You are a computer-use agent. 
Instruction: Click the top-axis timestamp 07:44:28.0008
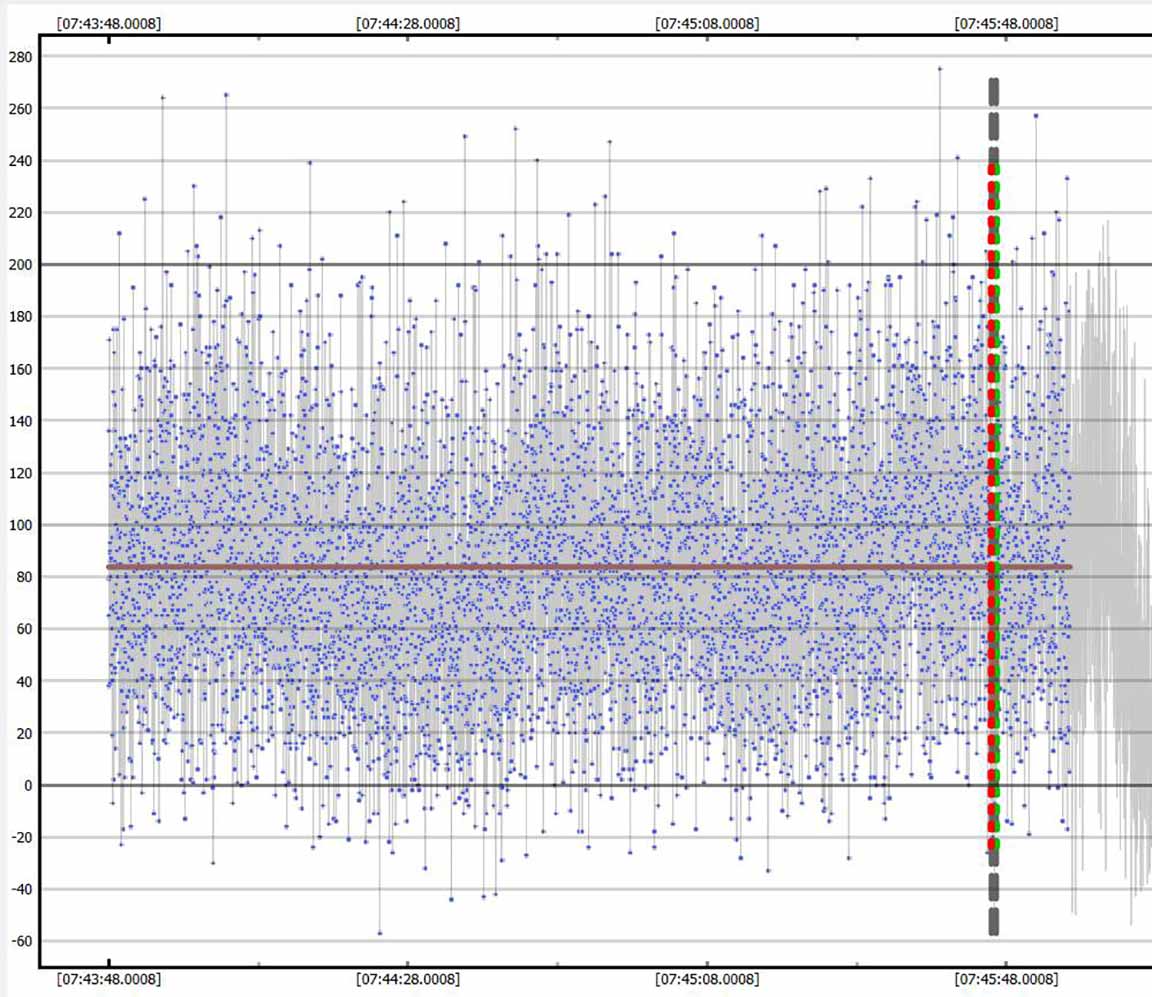point(408,23)
